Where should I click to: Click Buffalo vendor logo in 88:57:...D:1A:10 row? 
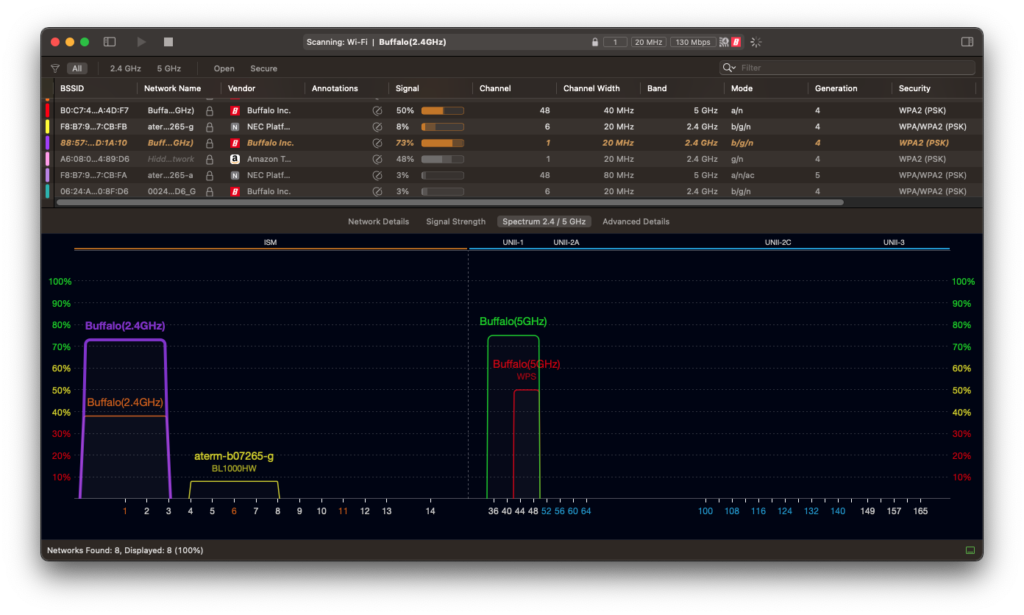pyautogui.click(x=235, y=143)
